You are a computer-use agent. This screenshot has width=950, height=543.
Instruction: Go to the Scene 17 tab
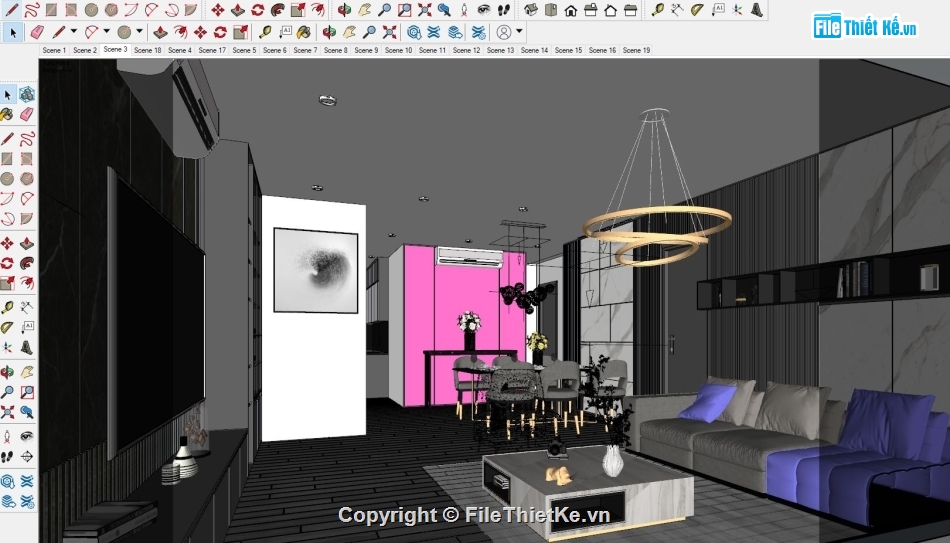pos(212,50)
